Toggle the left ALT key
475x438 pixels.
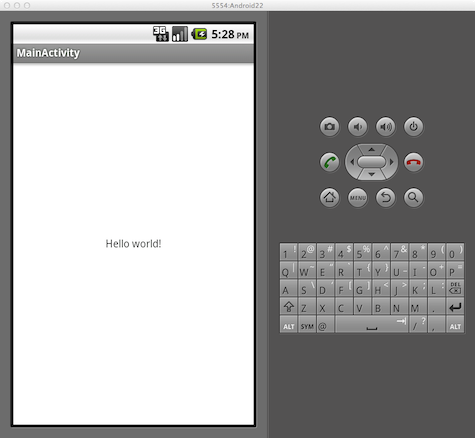(289, 324)
